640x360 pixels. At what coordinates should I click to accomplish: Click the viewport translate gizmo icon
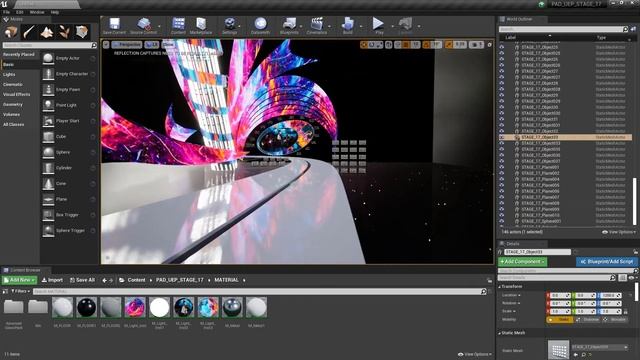pyautogui.click(x=364, y=44)
